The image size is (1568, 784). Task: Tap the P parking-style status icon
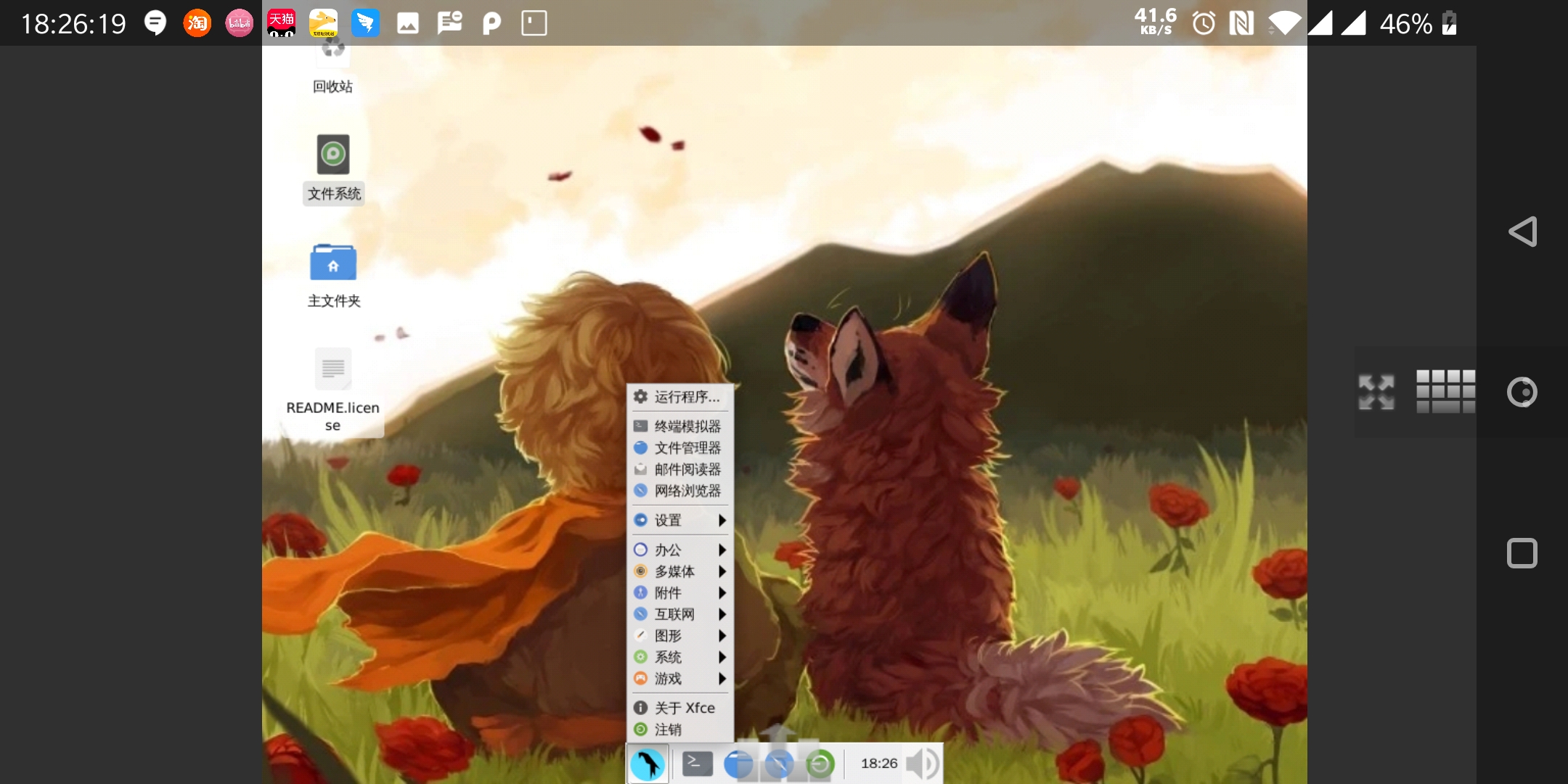(x=491, y=23)
